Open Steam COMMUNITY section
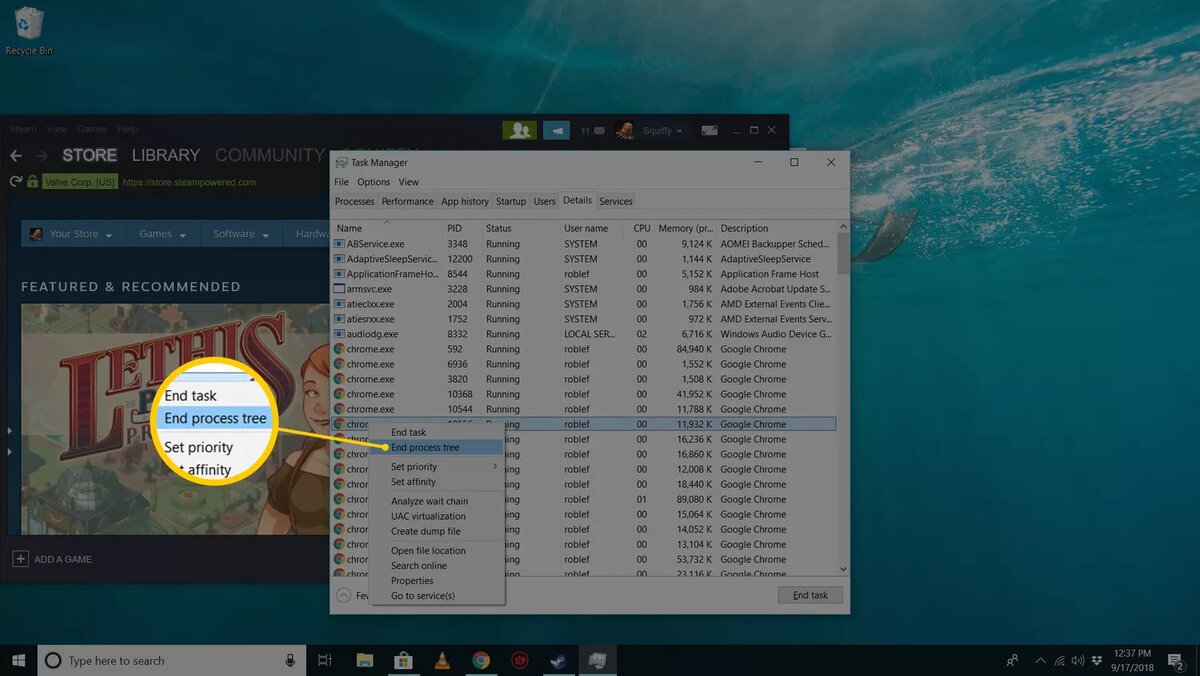Screen dimensions: 1200x676 click(270, 155)
